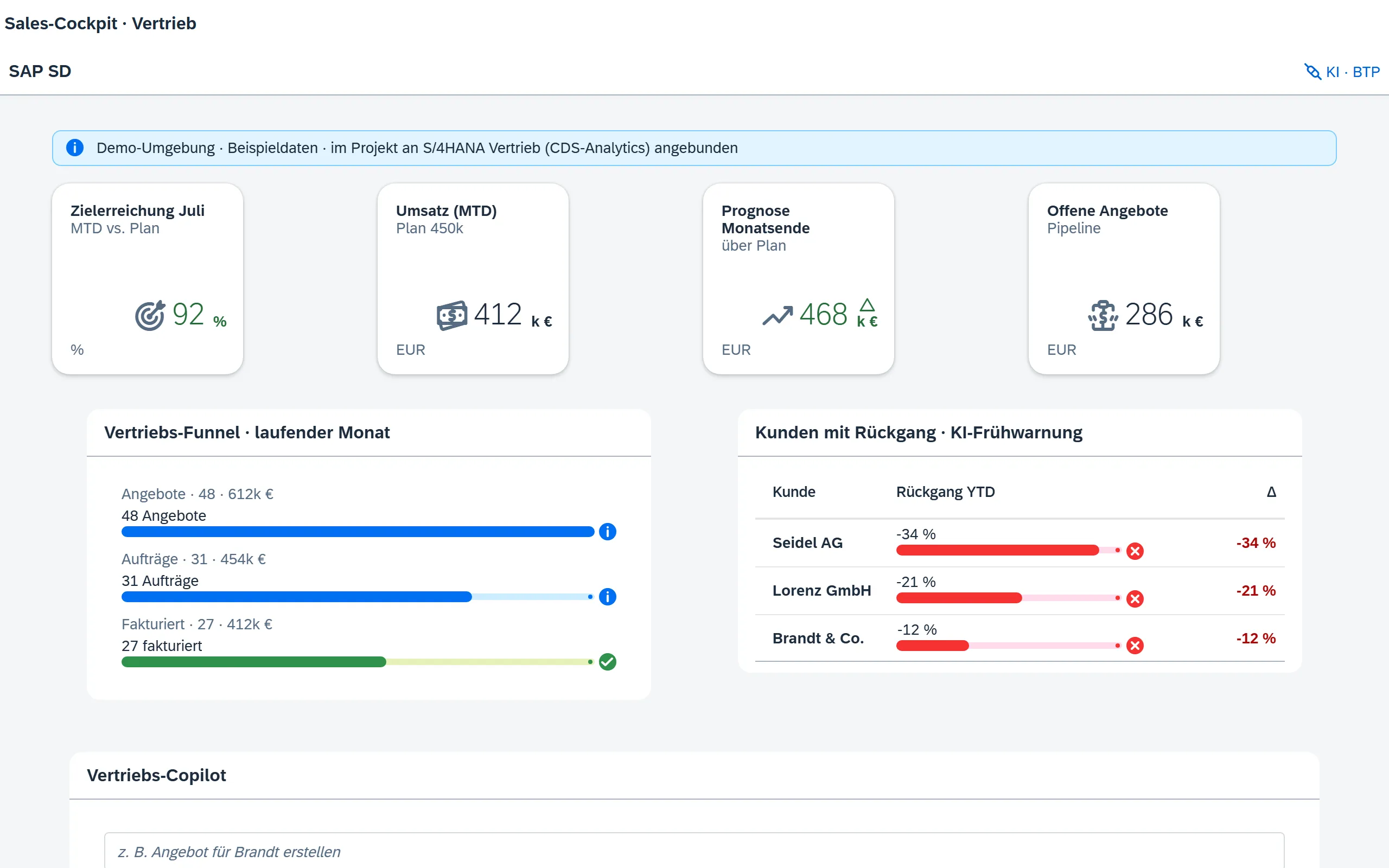This screenshot has width=1389, height=868.
Task: Click the target icon on Zielerreichung Juli tile
Action: (150, 315)
